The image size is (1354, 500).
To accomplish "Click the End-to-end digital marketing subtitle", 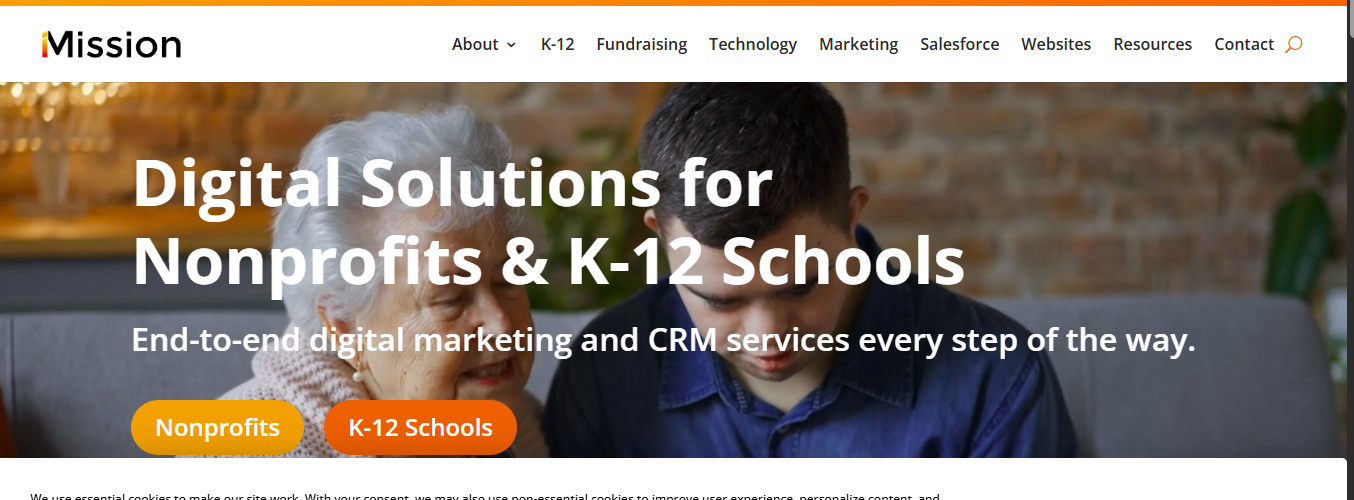I will coord(663,340).
